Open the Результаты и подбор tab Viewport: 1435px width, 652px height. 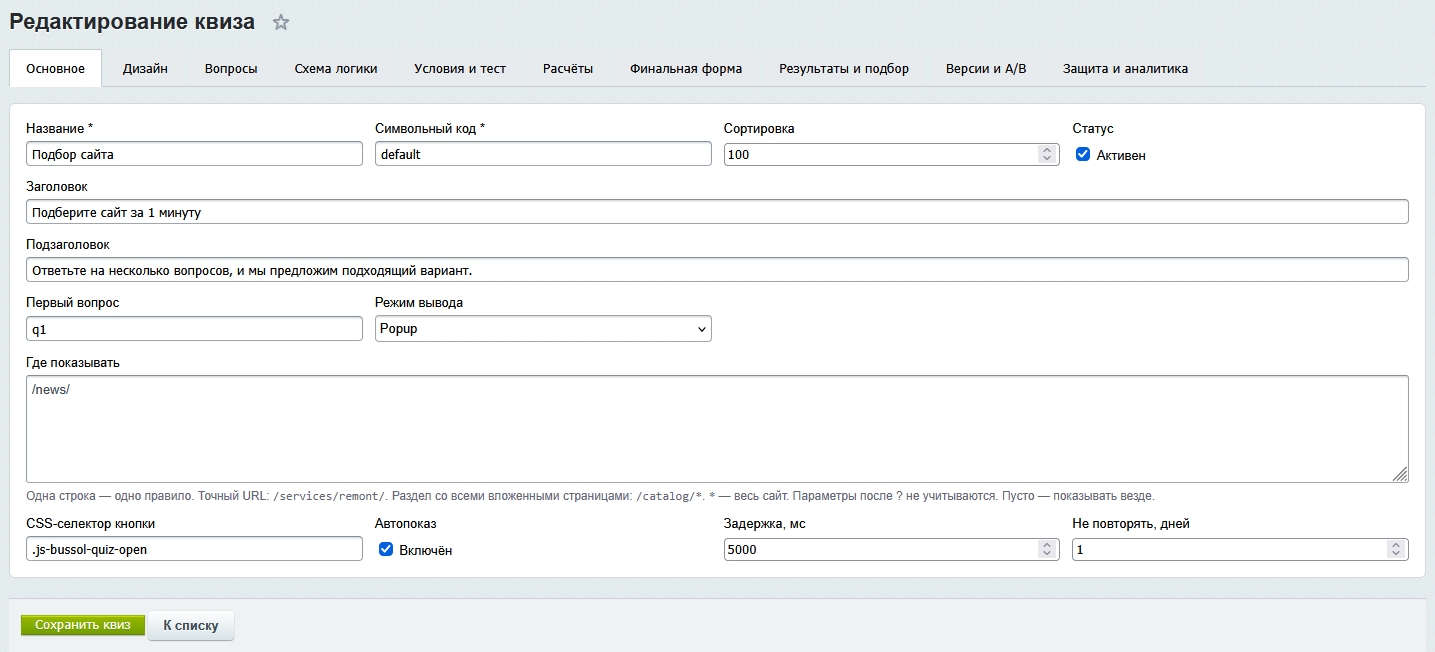tap(844, 69)
